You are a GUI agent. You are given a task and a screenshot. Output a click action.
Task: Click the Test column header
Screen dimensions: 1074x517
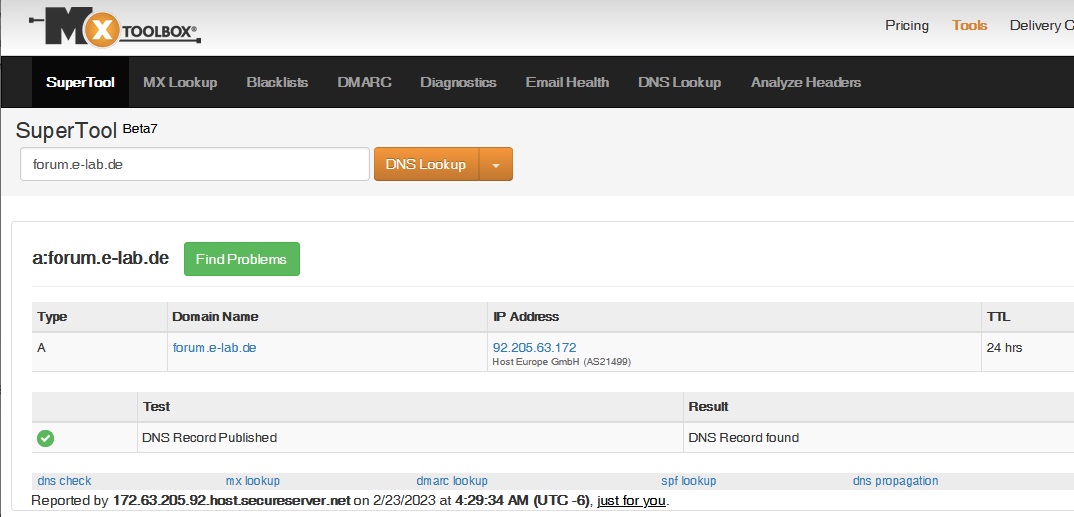[x=156, y=407]
